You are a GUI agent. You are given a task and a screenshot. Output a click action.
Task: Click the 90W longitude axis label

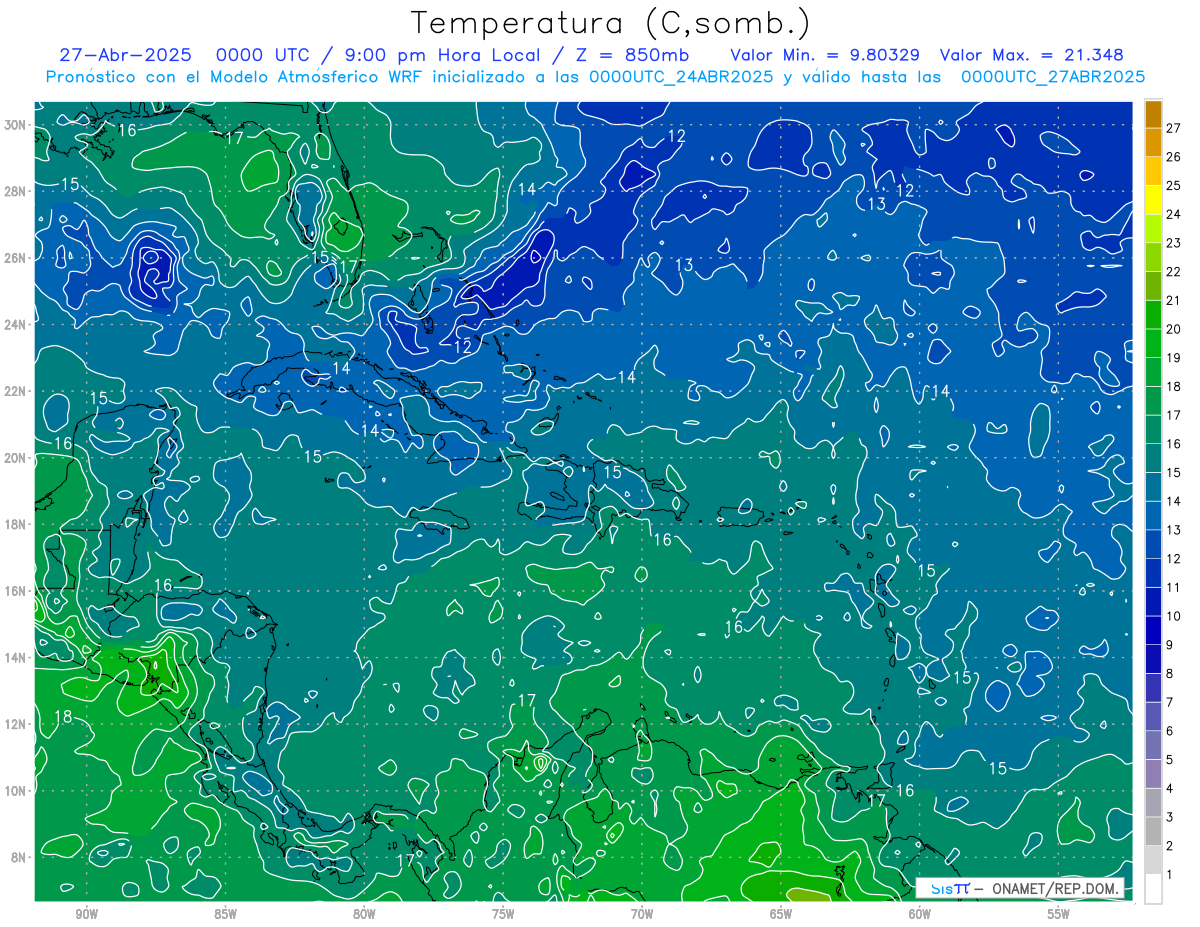click(x=86, y=914)
